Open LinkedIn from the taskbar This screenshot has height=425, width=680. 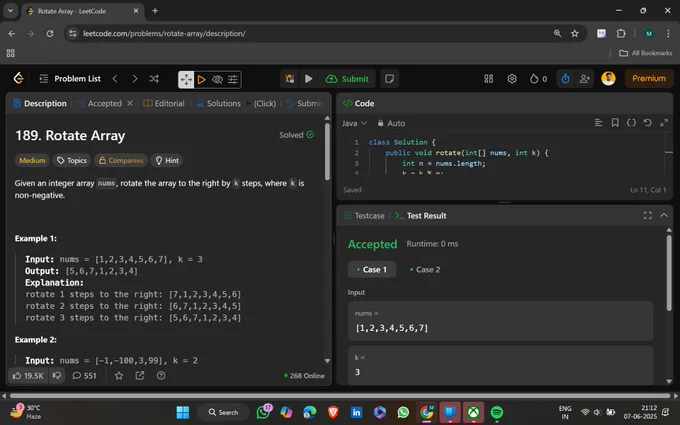(x=356, y=412)
